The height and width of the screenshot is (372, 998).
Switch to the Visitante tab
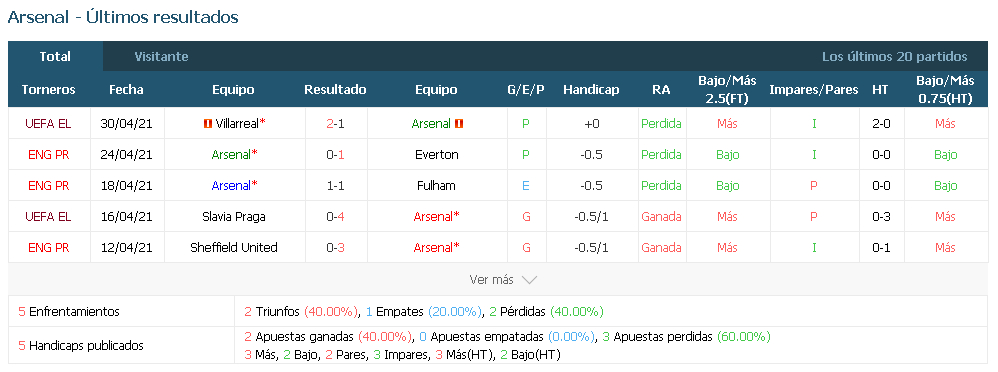click(x=161, y=56)
